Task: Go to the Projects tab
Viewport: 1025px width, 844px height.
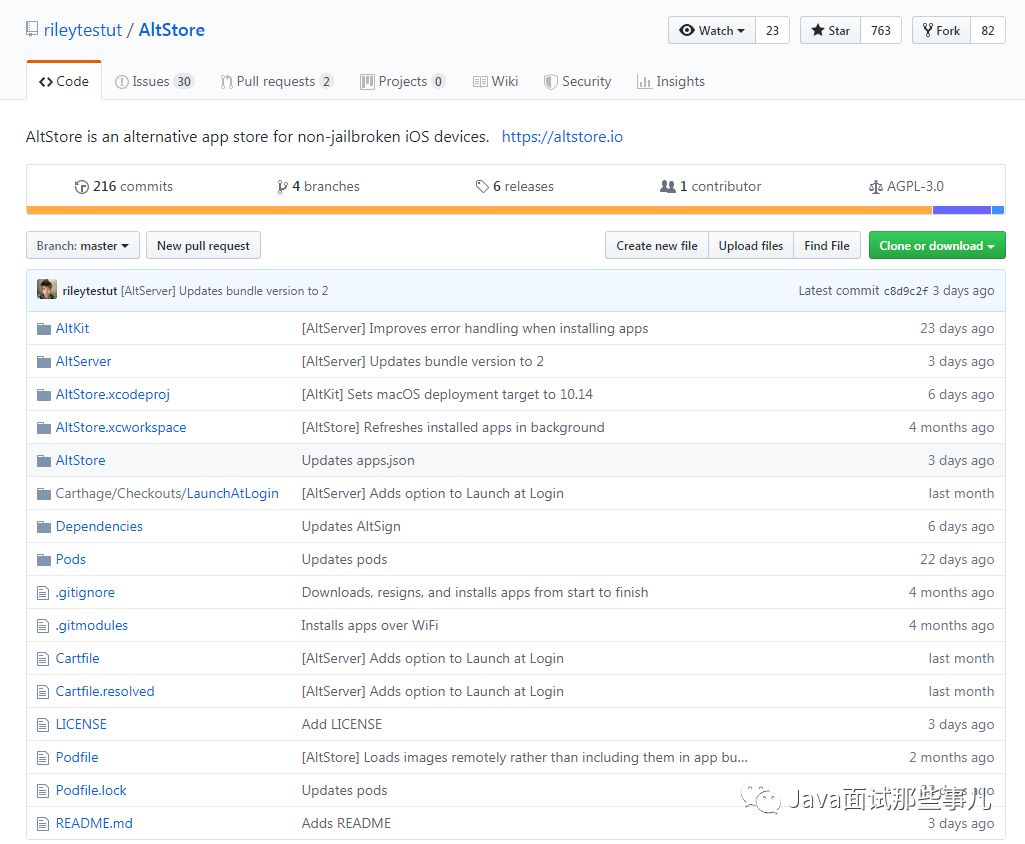Action: point(403,81)
